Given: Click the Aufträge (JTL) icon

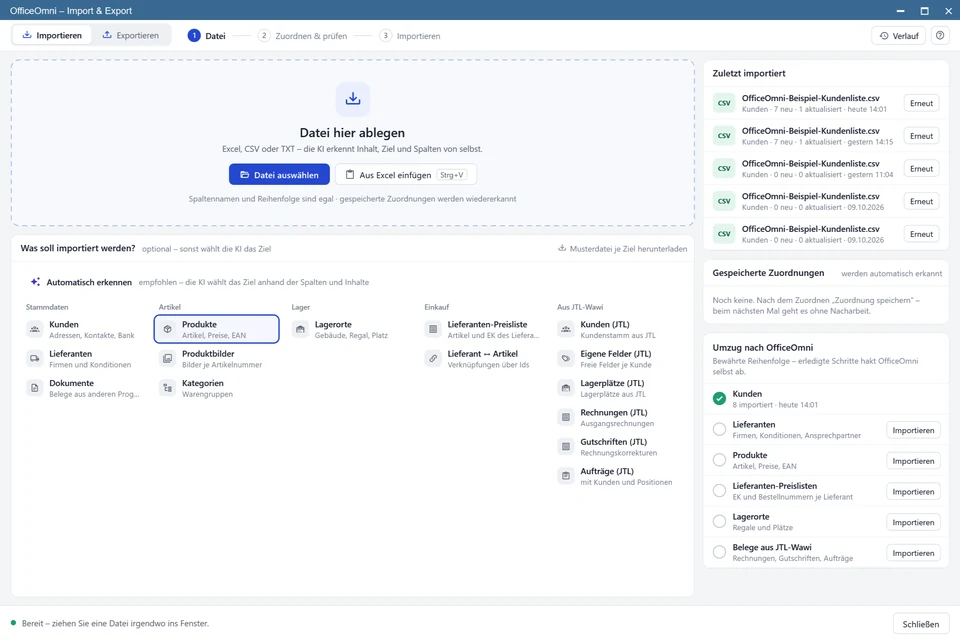Looking at the screenshot, I should [566, 476].
